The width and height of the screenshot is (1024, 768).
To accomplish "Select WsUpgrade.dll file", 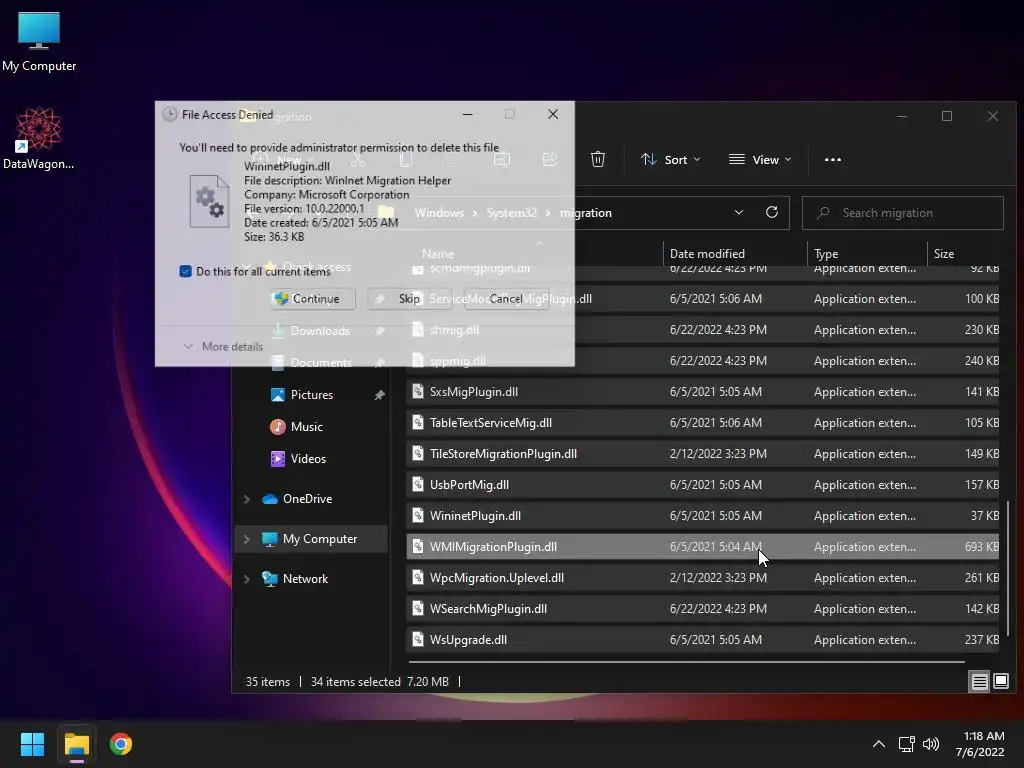I will pos(703,640).
